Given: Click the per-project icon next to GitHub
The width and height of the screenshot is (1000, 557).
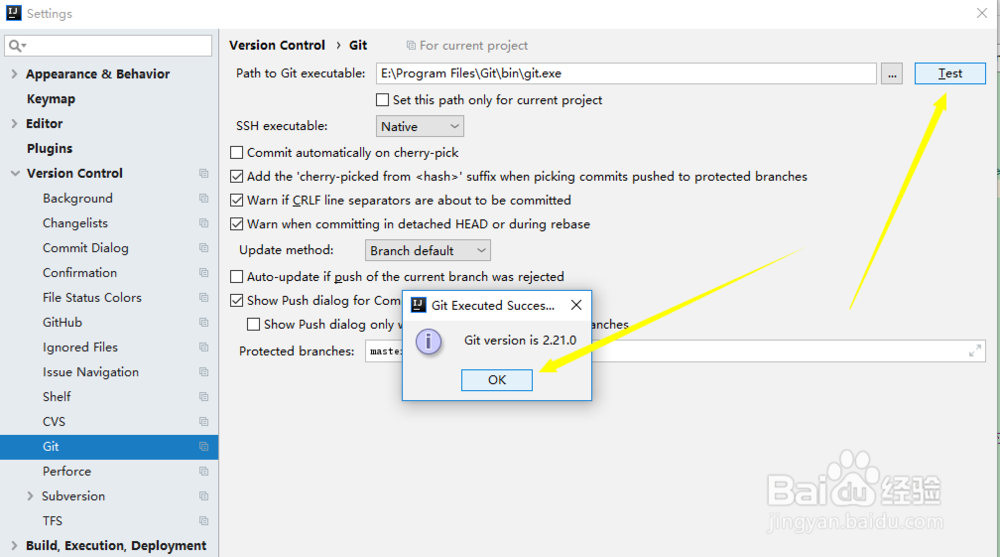Looking at the screenshot, I should 204,323.
